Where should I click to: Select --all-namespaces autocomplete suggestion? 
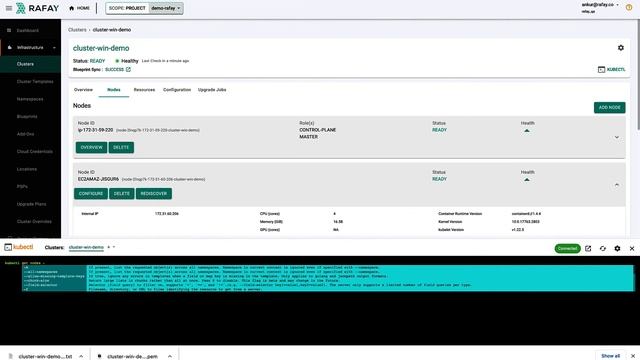(x=41, y=272)
